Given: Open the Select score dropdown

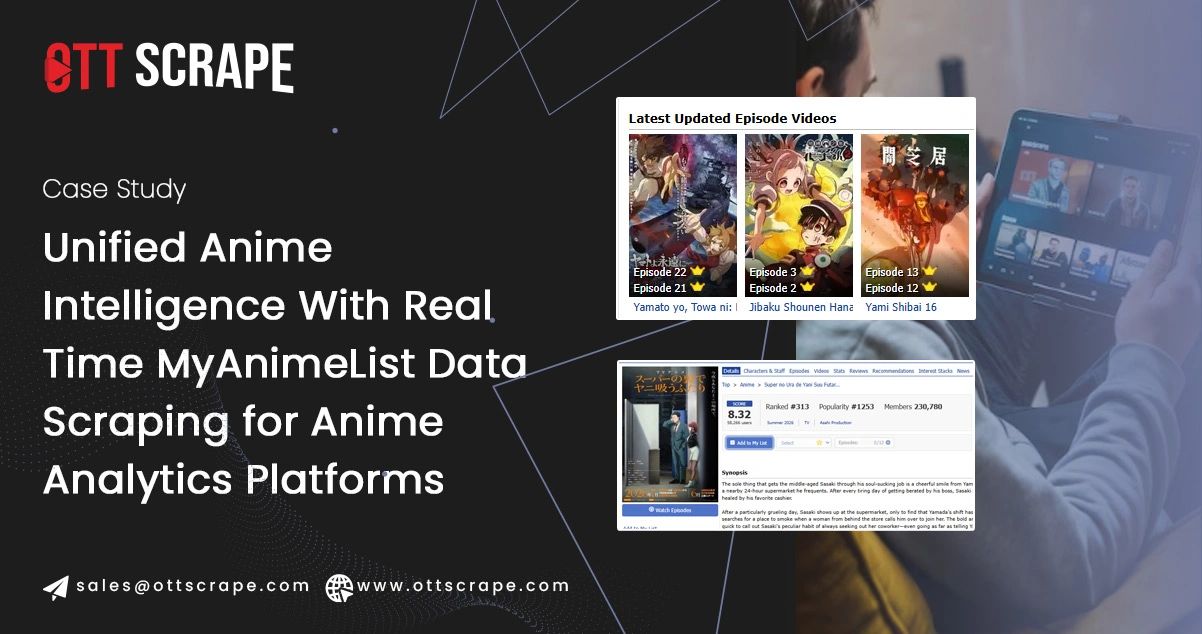Looking at the screenshot, I should tap(804, 443).
